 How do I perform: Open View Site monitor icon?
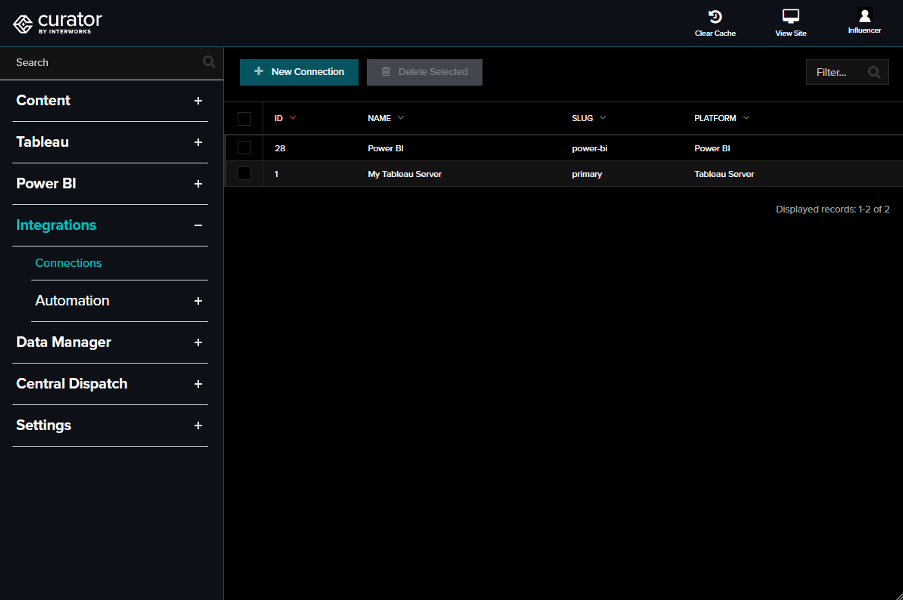pos(790,16)
